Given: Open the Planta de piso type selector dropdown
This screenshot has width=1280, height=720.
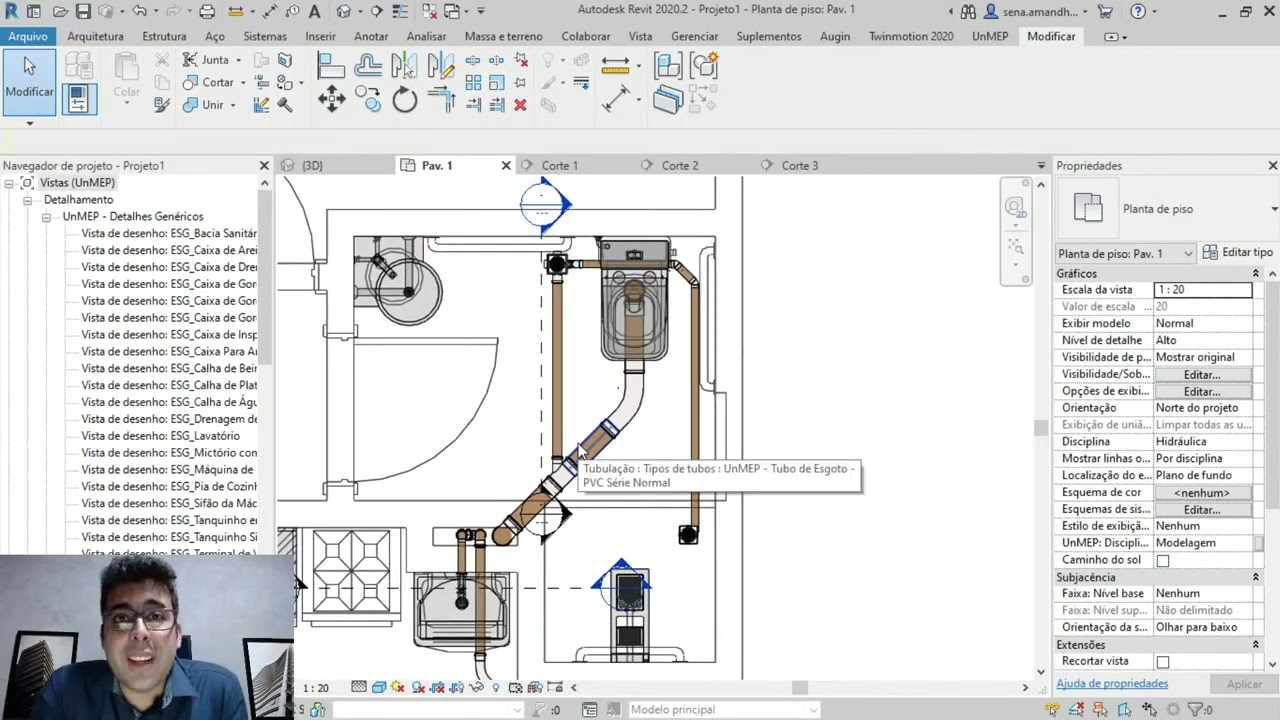Looking at the screenshot, I should click(1274, 209).
